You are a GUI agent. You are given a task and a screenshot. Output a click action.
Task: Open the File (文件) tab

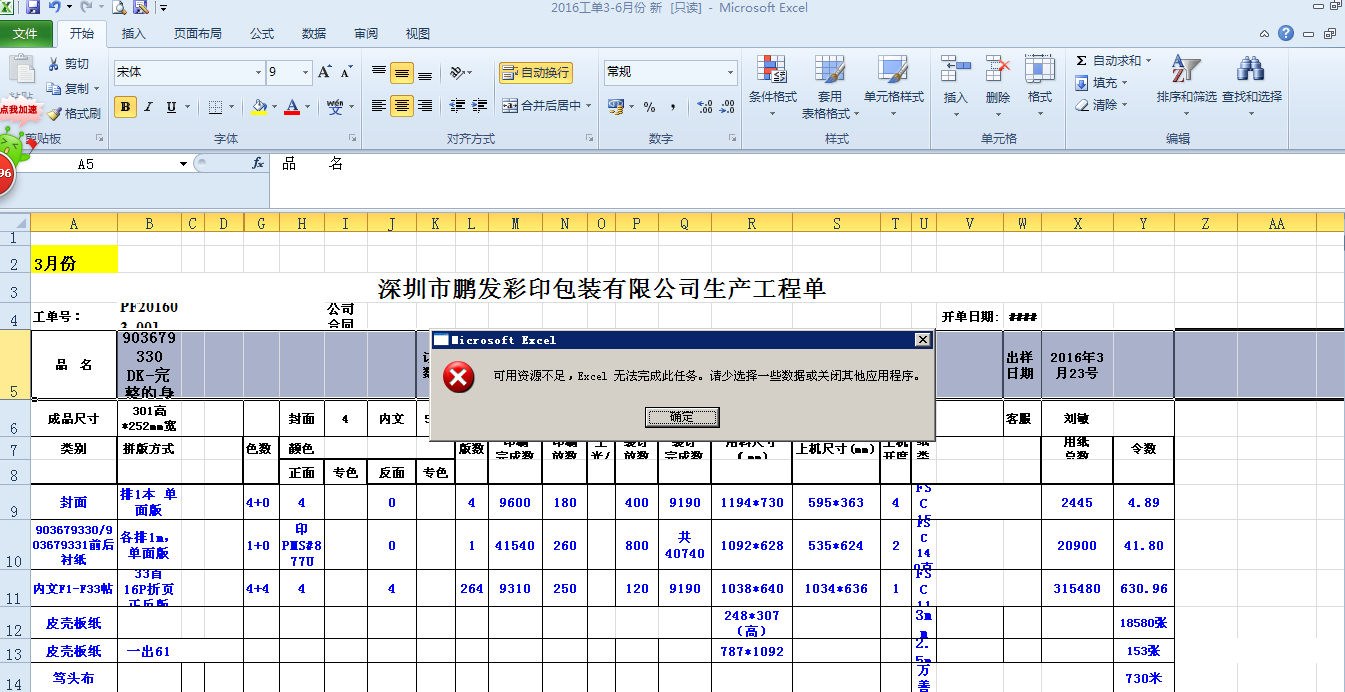pyautogui.click(x=26, y=34)
